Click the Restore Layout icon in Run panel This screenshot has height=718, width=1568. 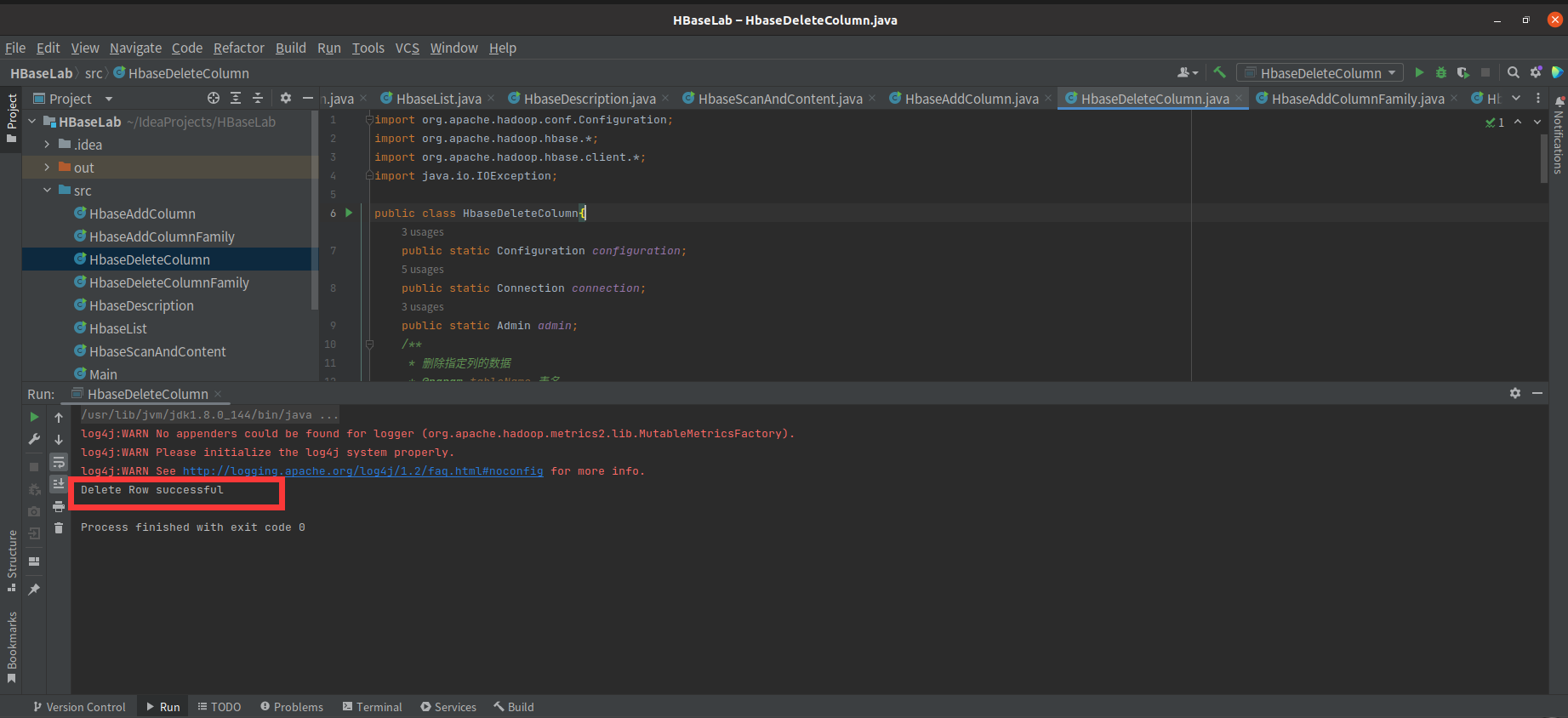34,561
